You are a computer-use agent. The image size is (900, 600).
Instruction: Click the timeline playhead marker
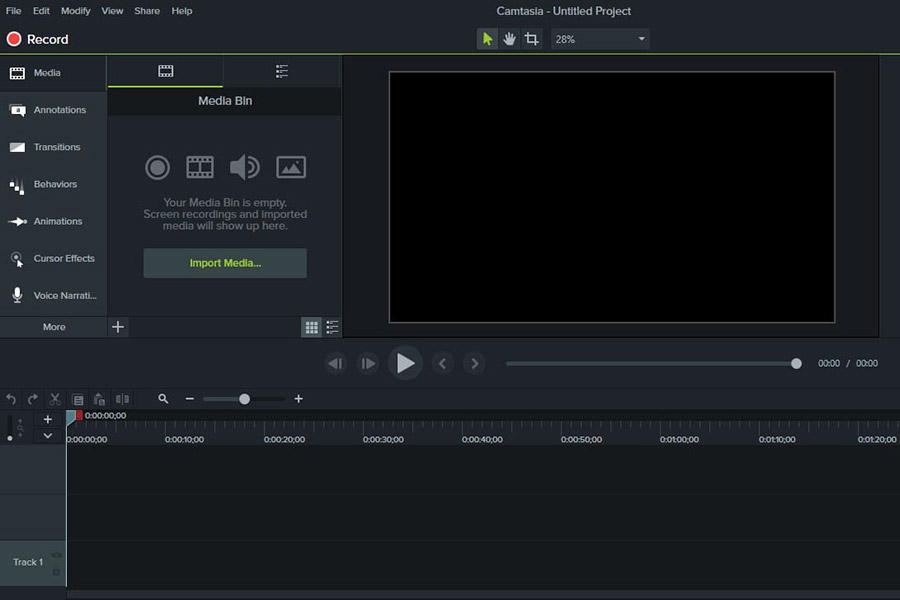coord(72,417)
